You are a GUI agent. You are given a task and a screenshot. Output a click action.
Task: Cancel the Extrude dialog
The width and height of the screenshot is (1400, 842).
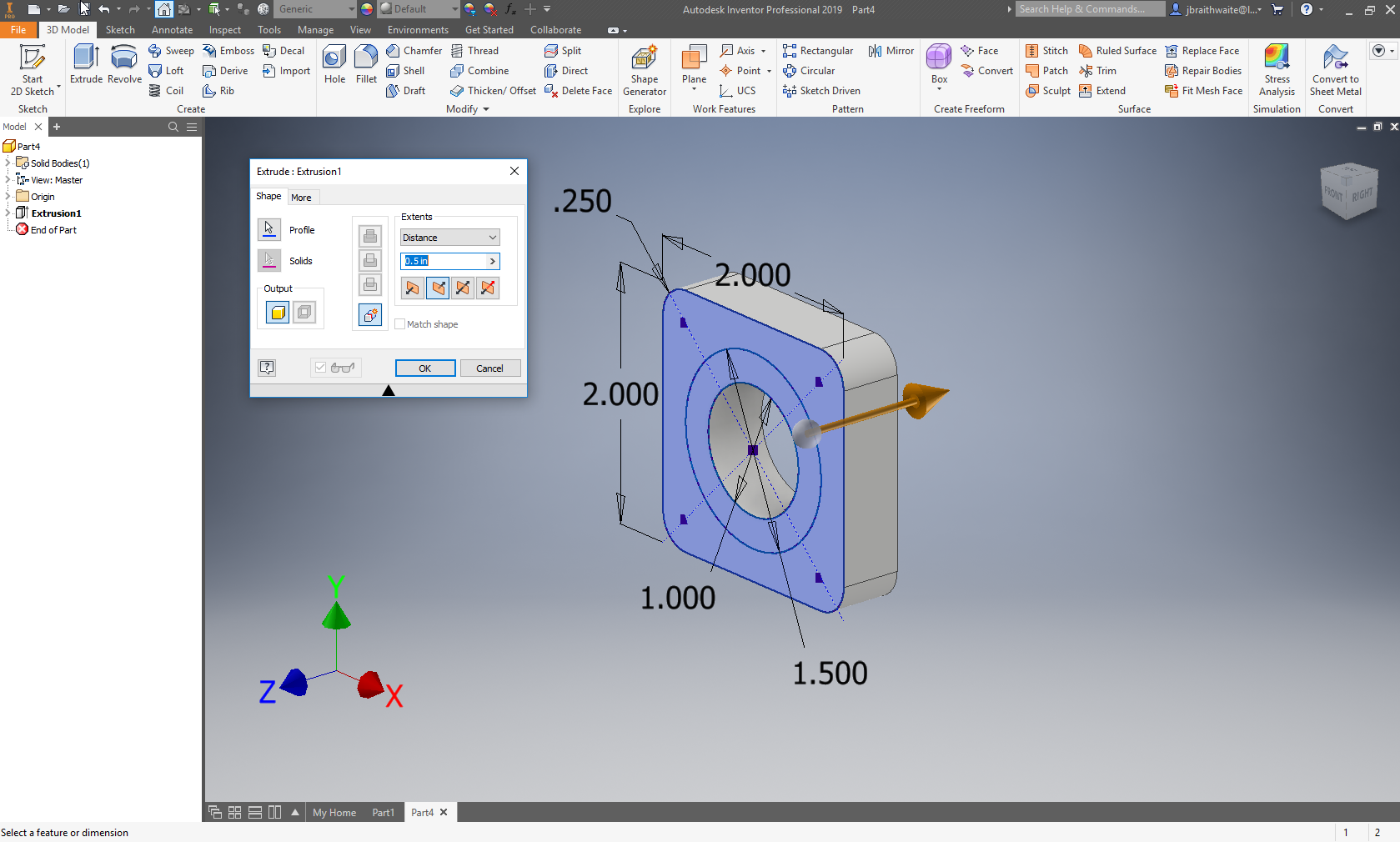pos(490,368)
